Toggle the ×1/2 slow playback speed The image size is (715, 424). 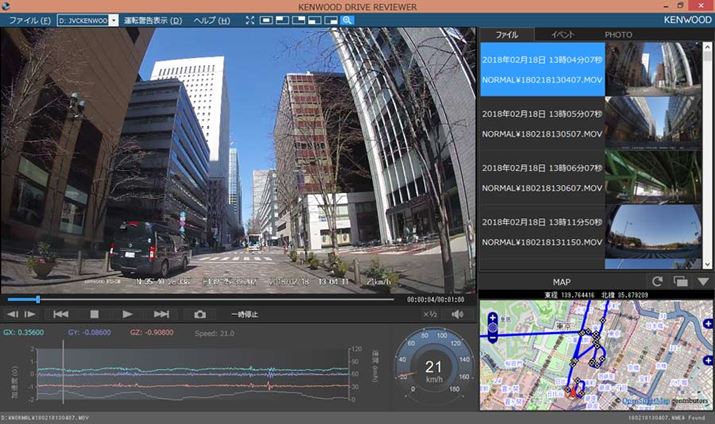[x=430, y=314]
